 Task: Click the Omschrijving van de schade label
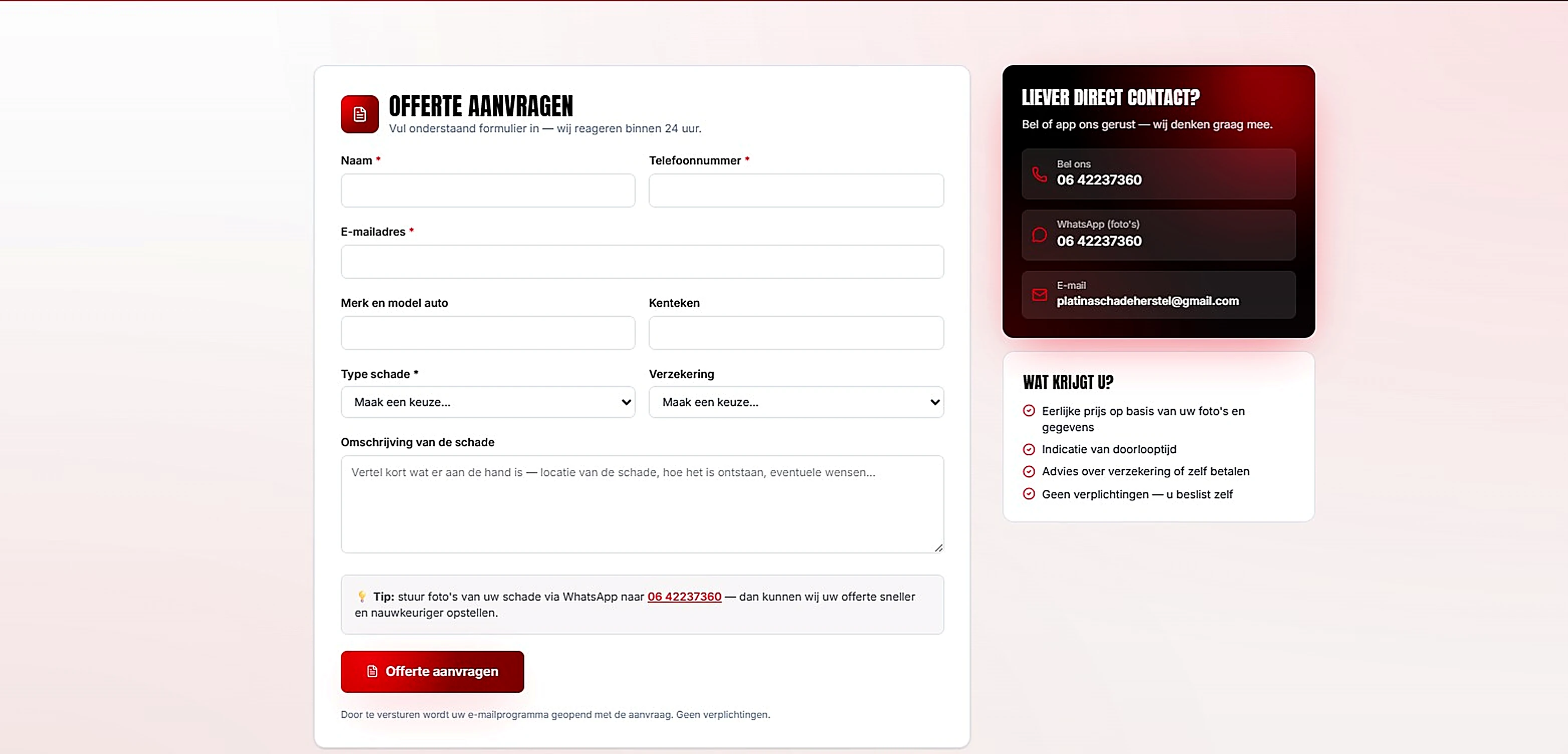coord(417,442)
